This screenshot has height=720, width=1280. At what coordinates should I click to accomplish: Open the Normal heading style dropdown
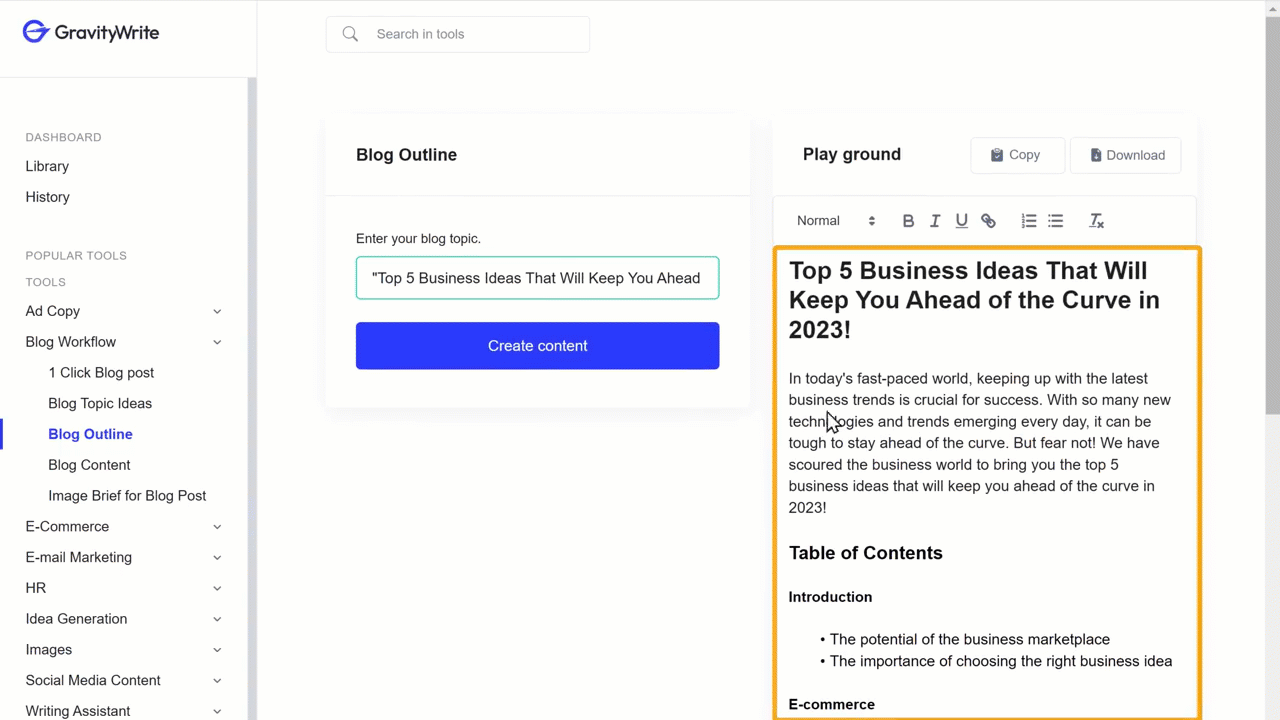pos(835,221)
